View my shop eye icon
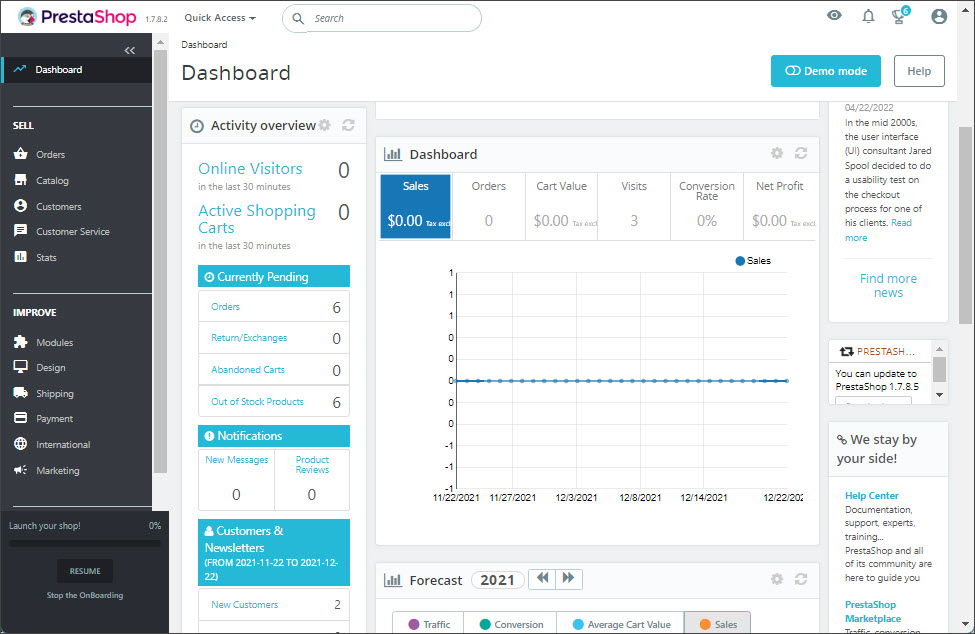 [x=834, y=16]
